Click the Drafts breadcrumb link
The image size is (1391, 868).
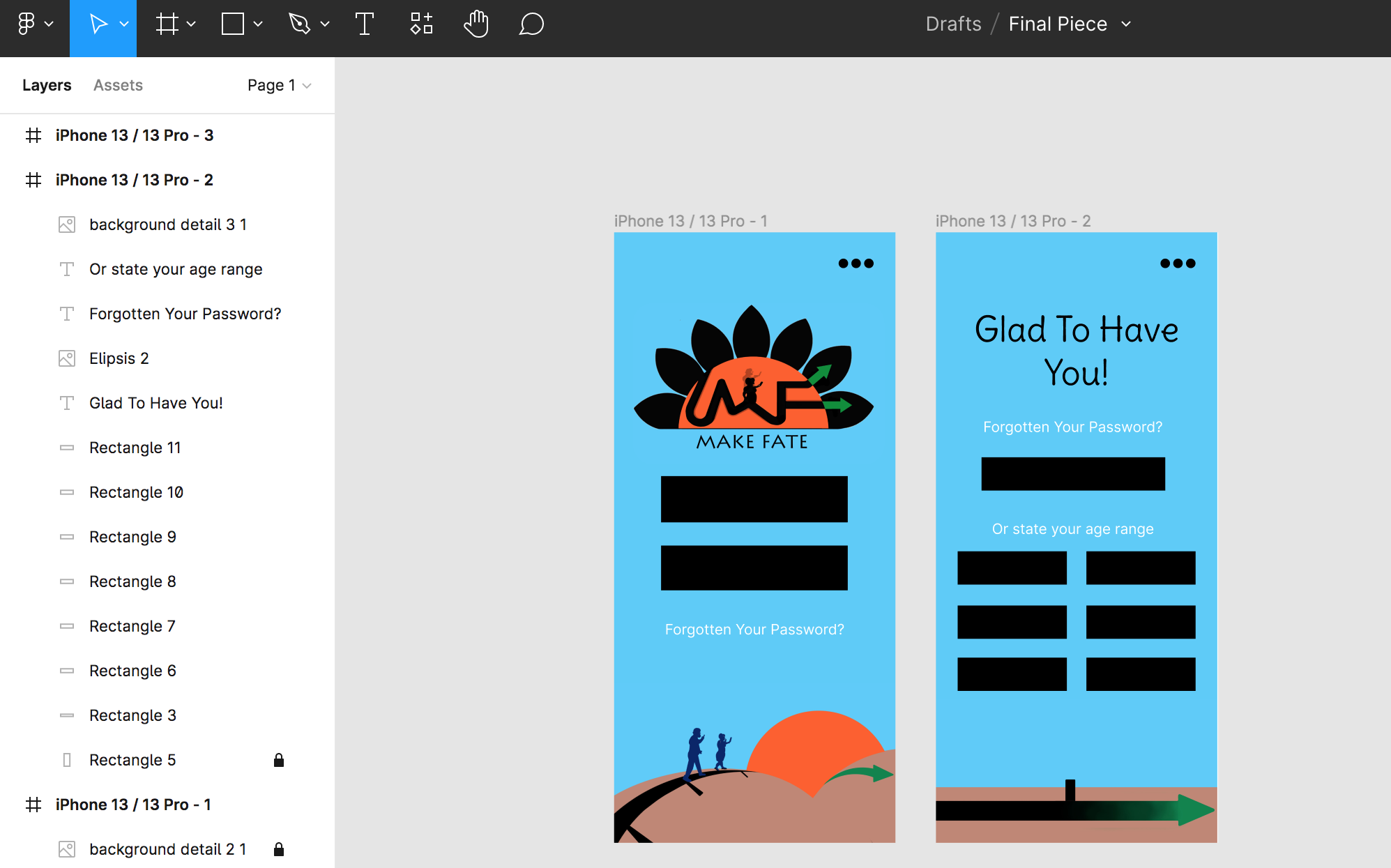pos(953,24)
